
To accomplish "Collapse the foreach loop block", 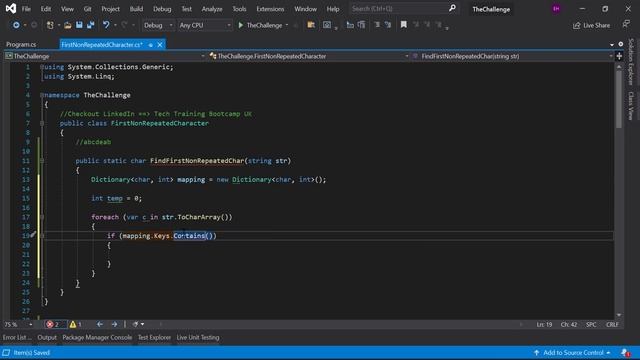I will [42, 217].
